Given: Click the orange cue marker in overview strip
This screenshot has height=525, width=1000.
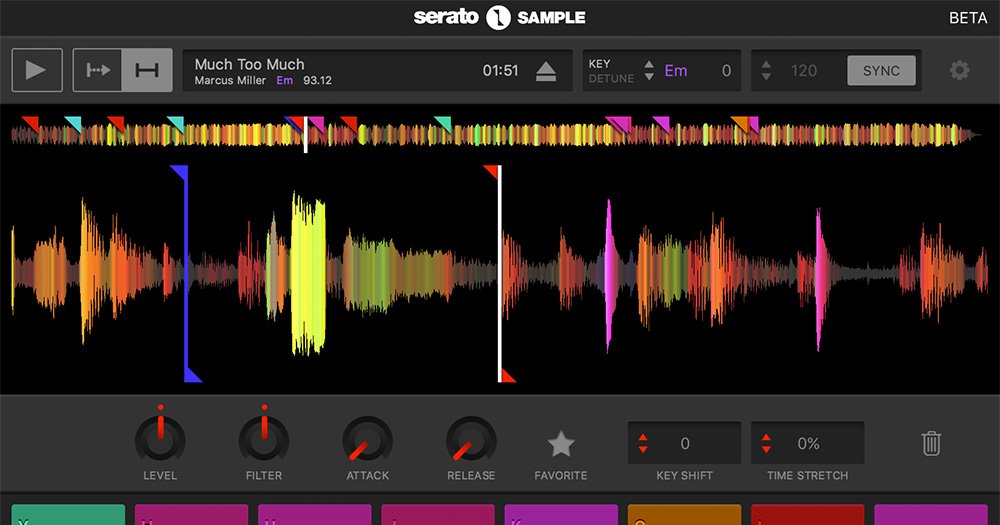Looking at the screenshot, I should coord(740,123).
